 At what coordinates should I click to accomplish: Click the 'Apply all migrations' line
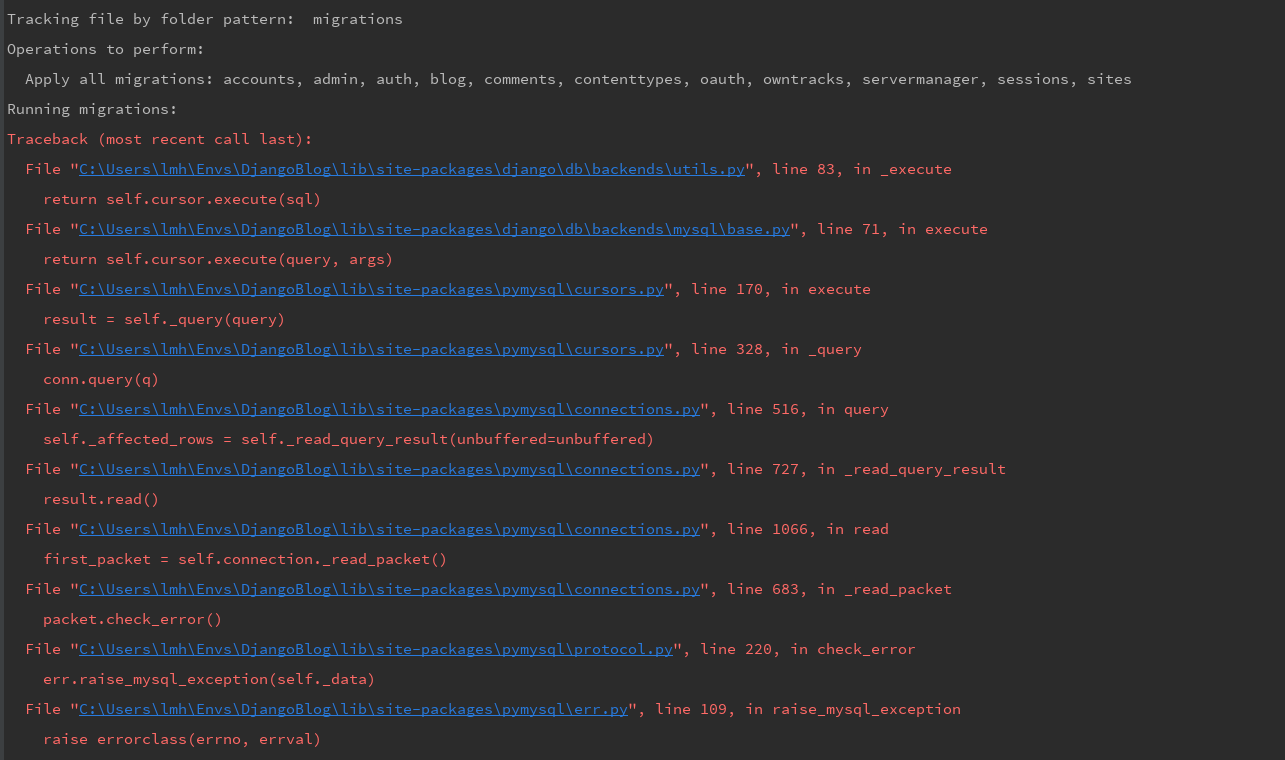[578, 79]
